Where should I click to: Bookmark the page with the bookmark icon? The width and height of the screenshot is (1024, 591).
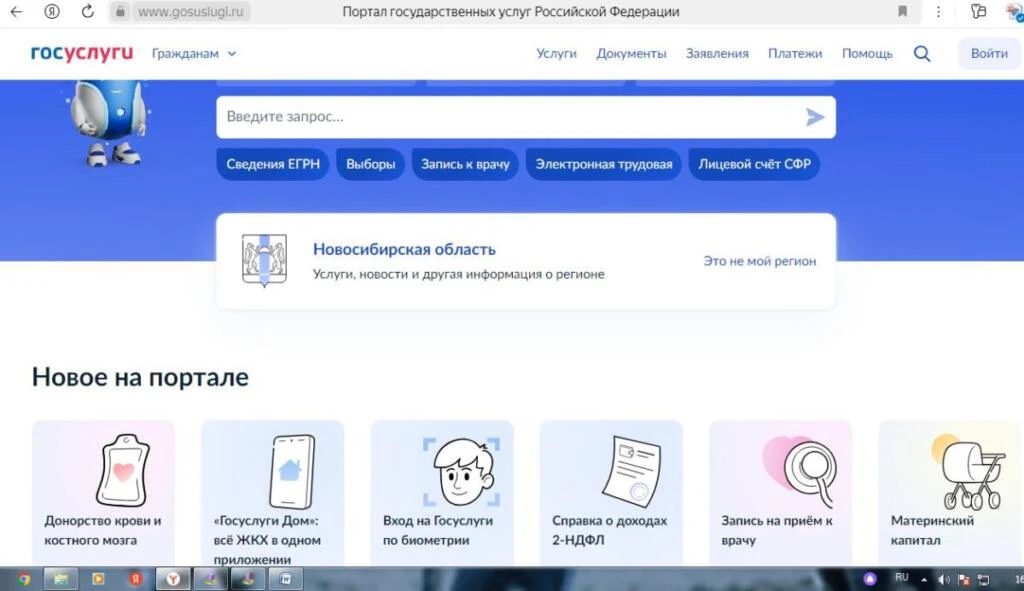pyautogui.click(x=902, y=11)
